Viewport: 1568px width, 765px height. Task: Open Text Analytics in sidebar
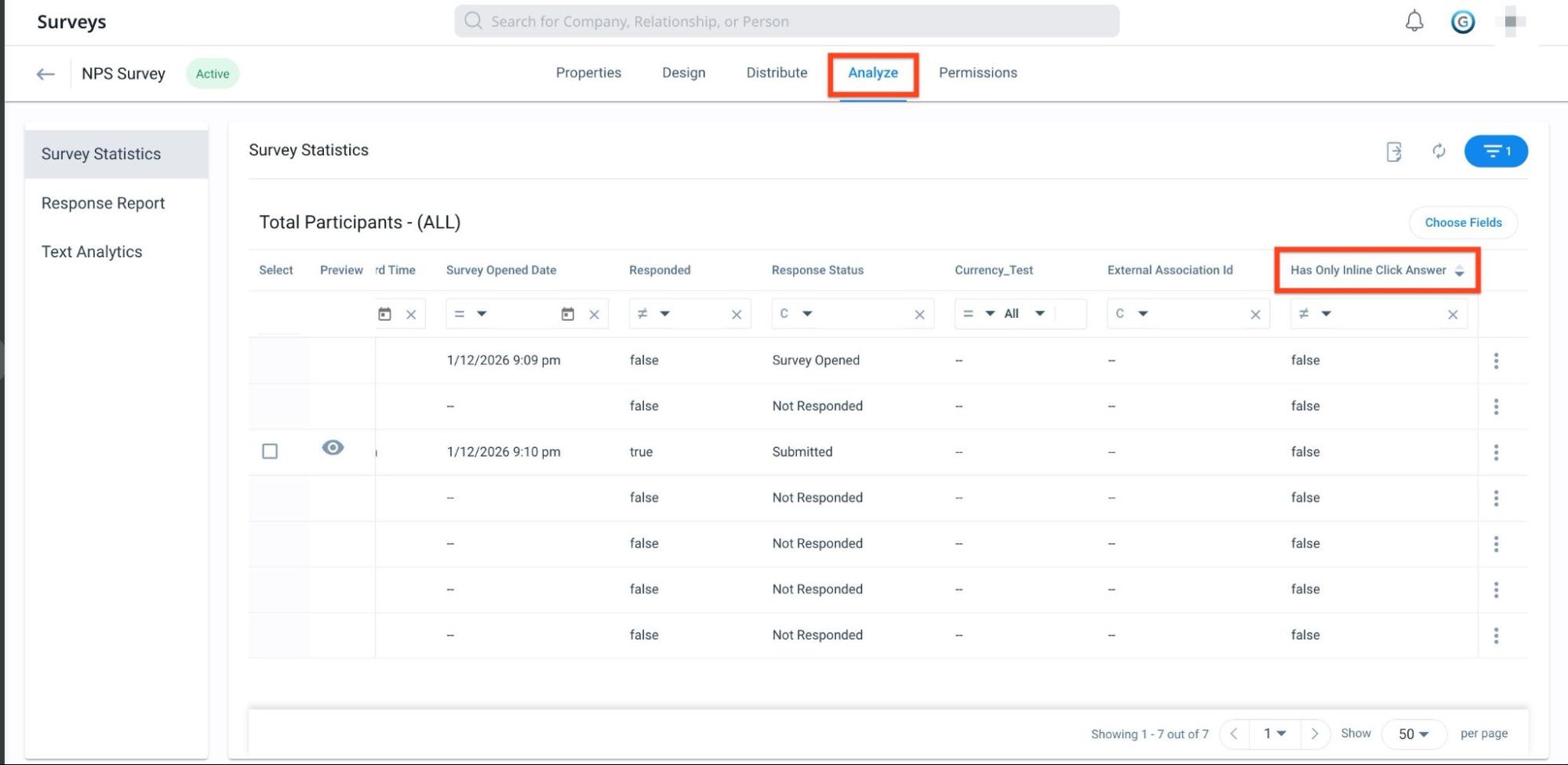pyautogui.click(x=92, y=252)
